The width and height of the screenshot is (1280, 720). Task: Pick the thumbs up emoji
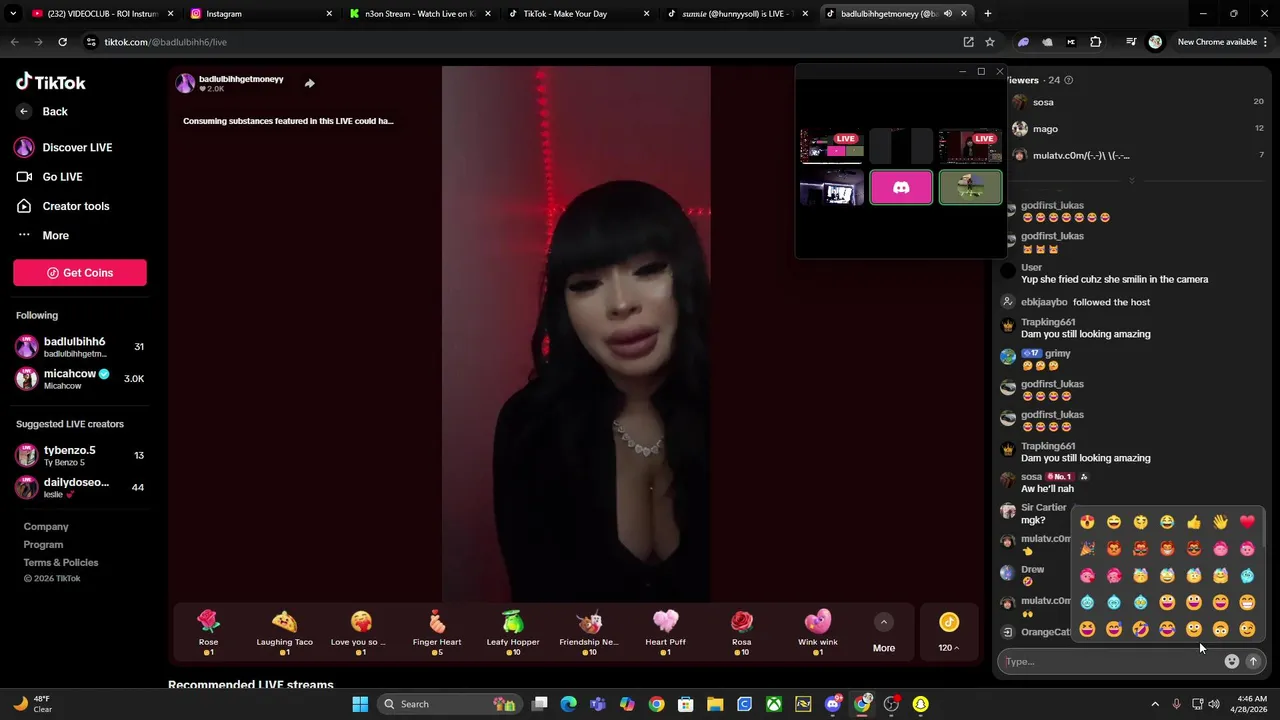point(1194,522)
